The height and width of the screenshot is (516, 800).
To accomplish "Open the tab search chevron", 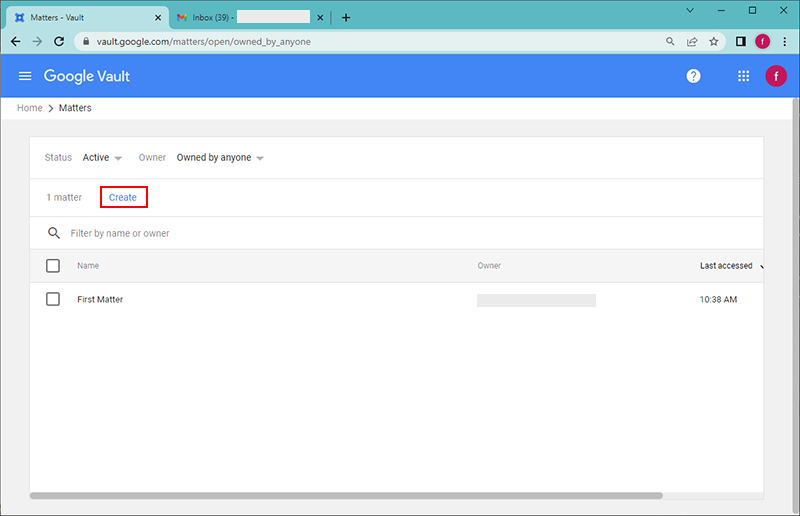I will [x=690, y=10].
